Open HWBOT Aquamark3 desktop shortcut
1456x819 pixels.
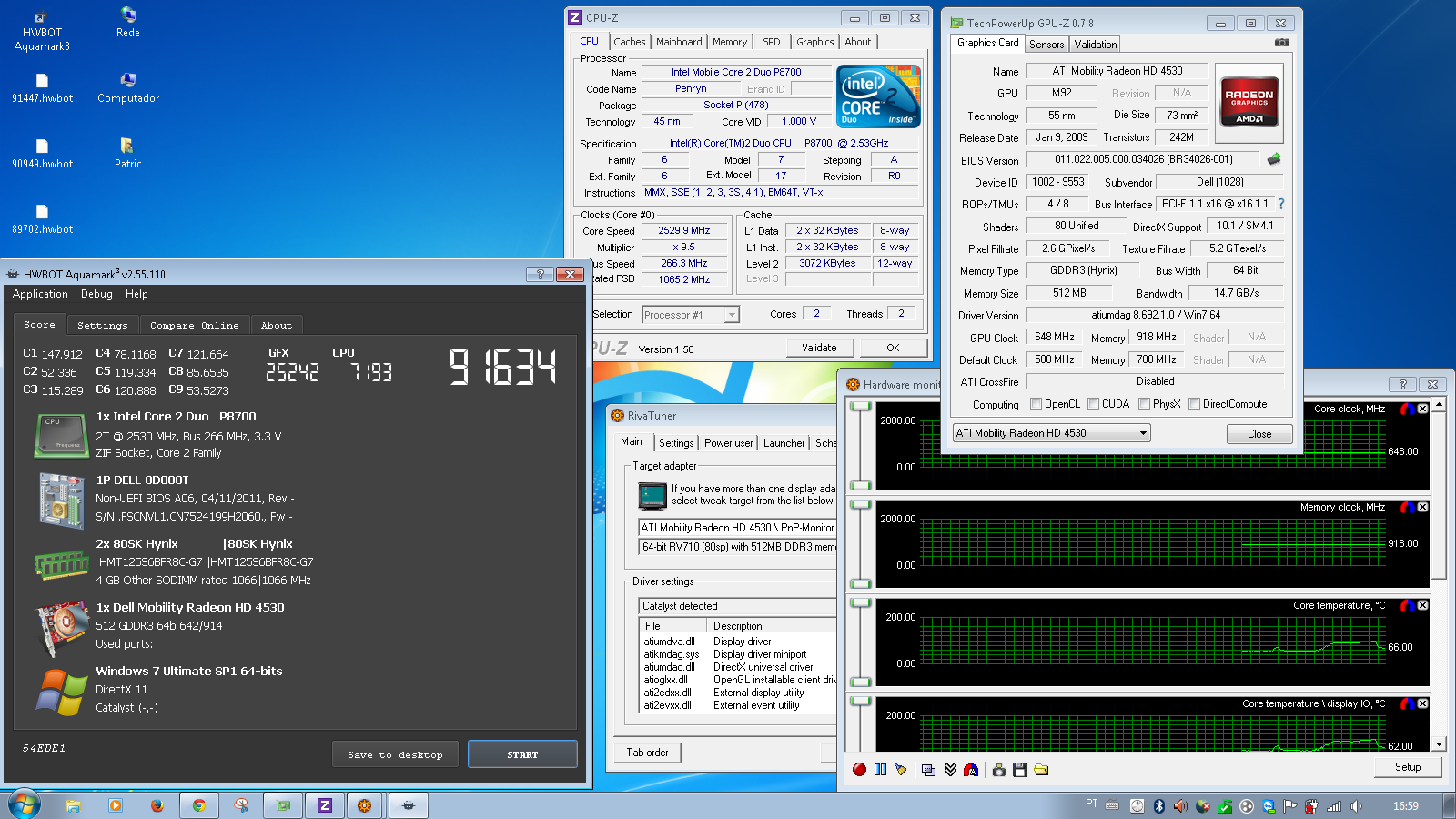[x=42, y=30]
